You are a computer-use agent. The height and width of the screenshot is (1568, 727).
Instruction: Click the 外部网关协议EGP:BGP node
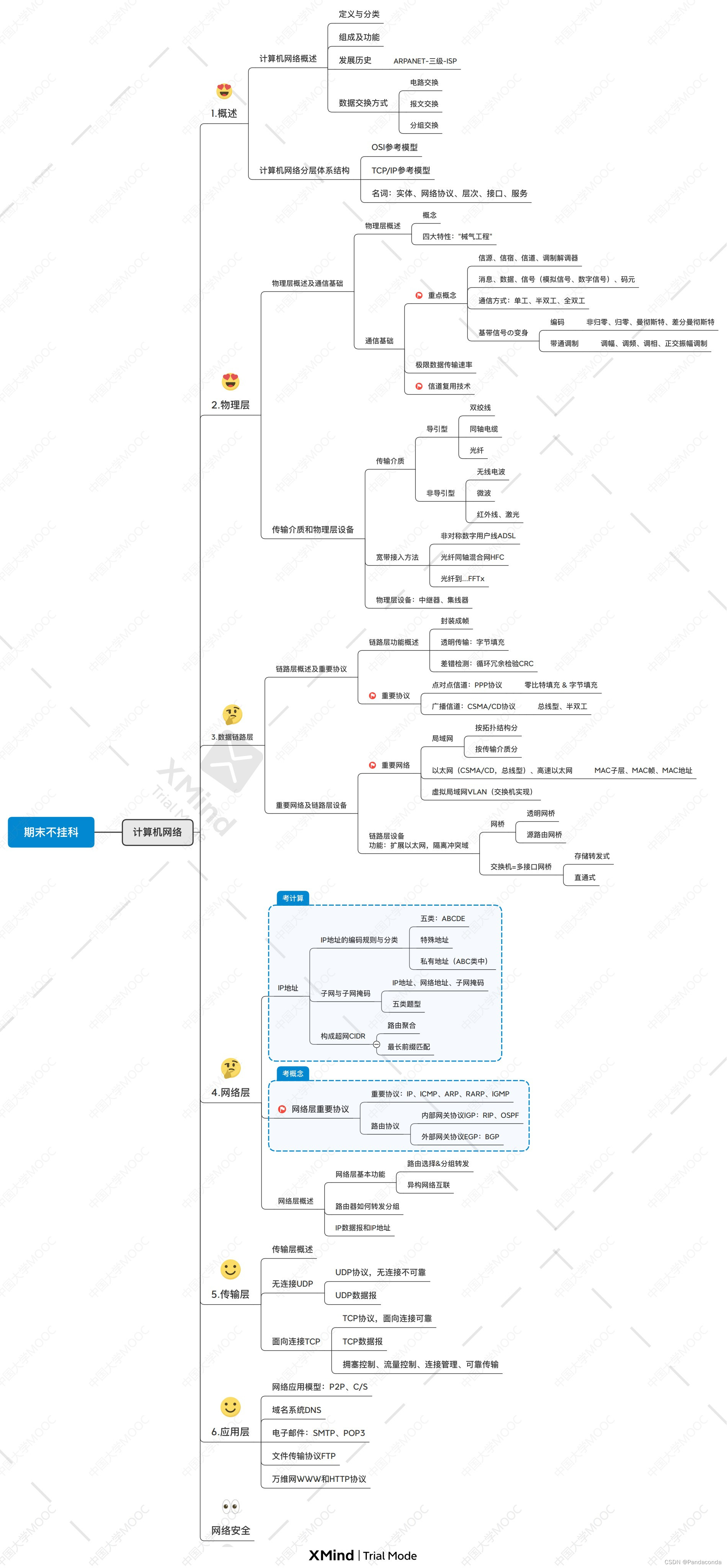(x=460, y=1137)
